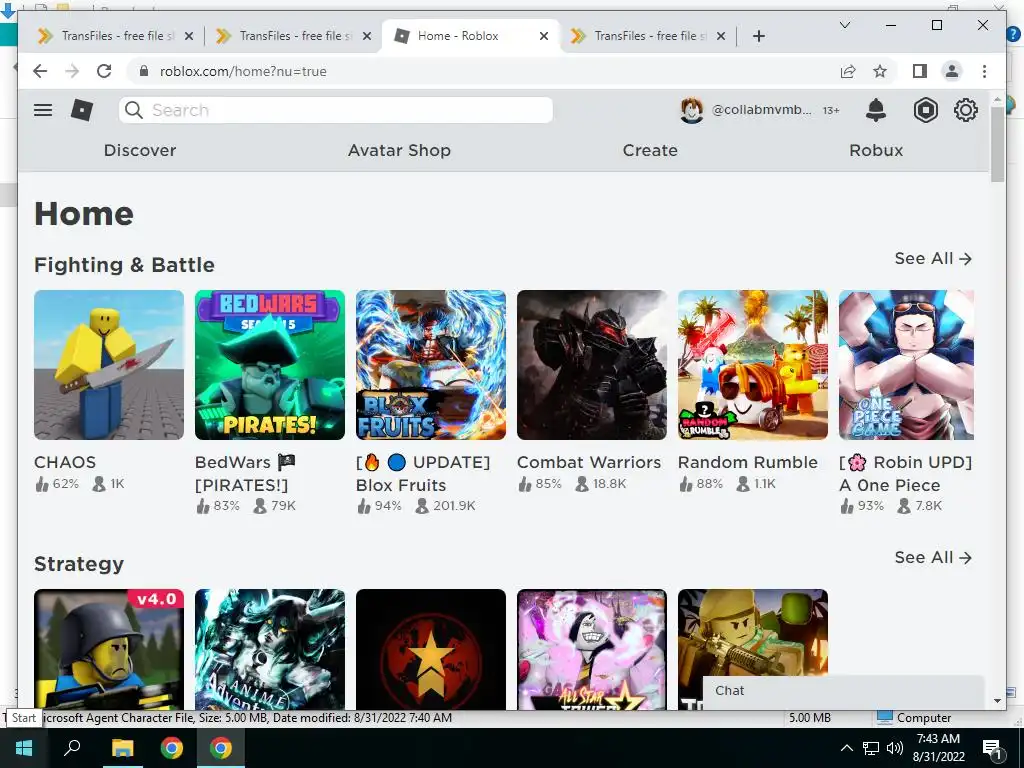
Task: Open the Robux menu
Action: 876,150
